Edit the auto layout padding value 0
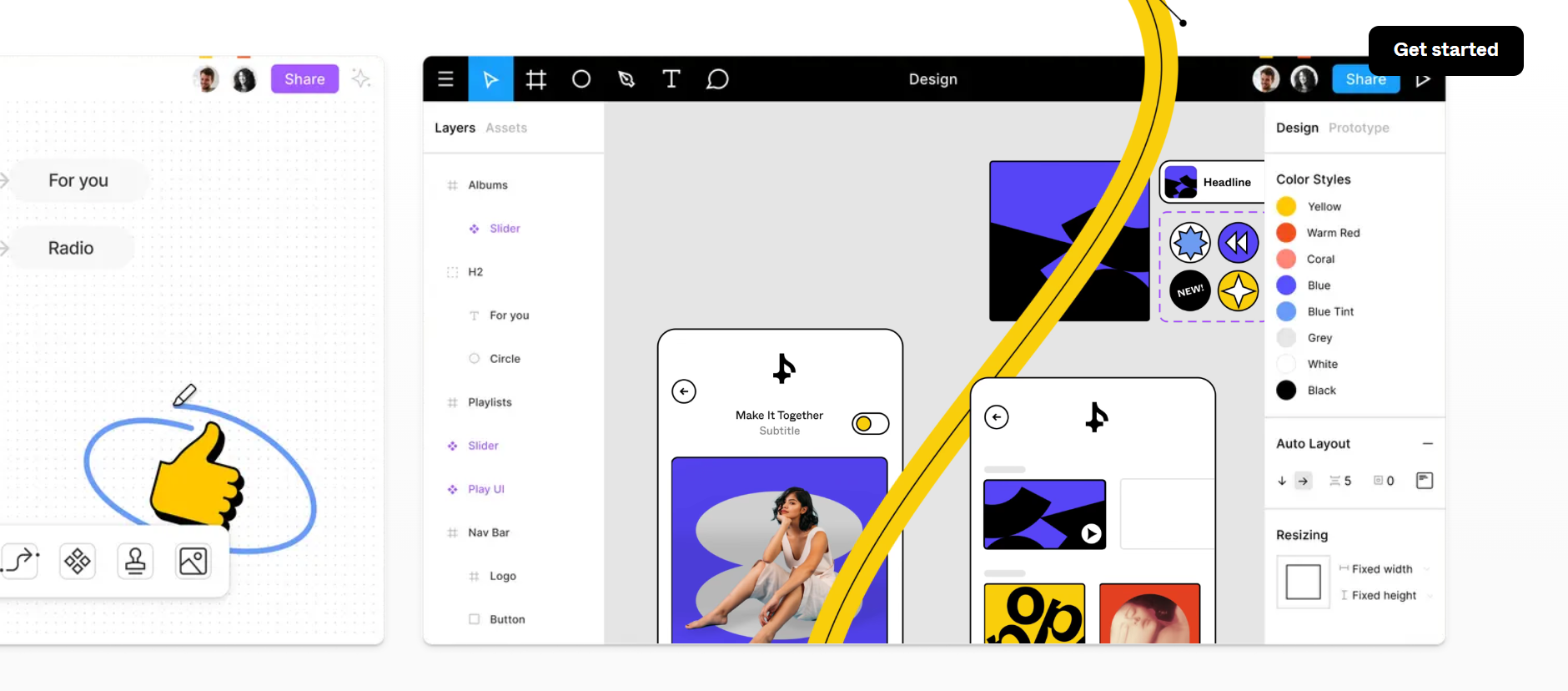1568x691 pixels. [1385, 481]
